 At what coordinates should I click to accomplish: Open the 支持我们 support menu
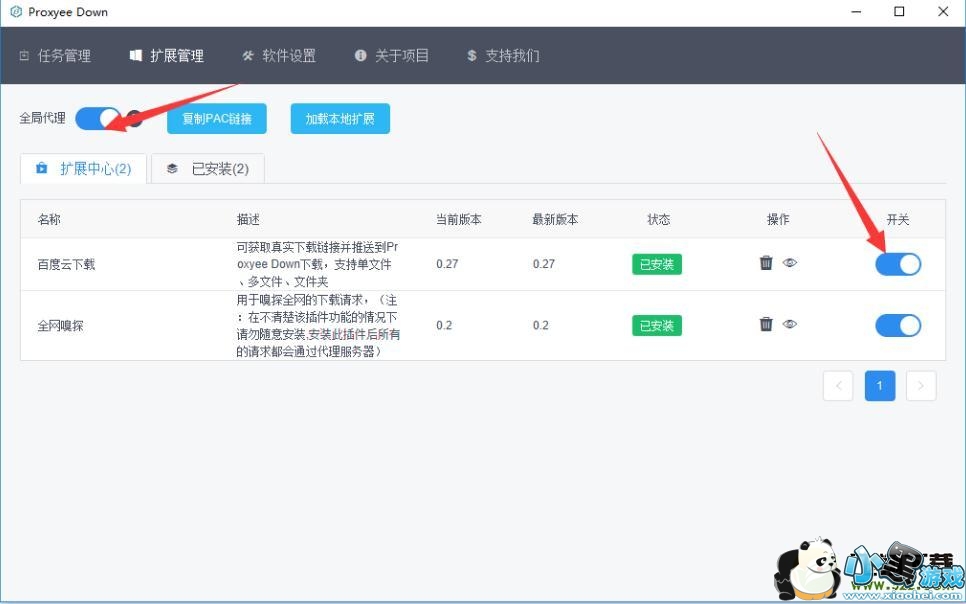tap(503, 56)
